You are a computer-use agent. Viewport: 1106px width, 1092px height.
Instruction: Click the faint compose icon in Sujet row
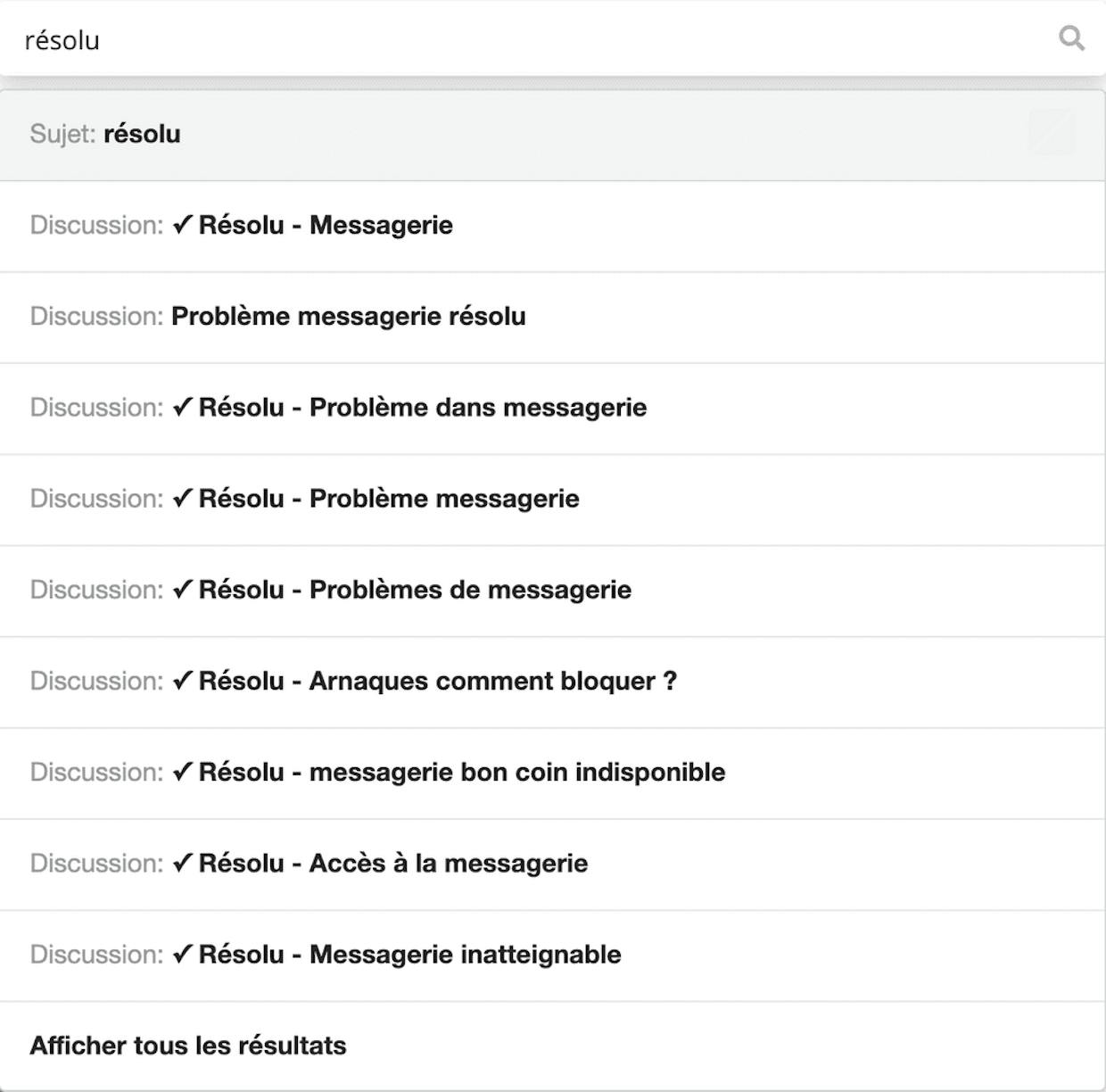click(x=1052, y=133)
